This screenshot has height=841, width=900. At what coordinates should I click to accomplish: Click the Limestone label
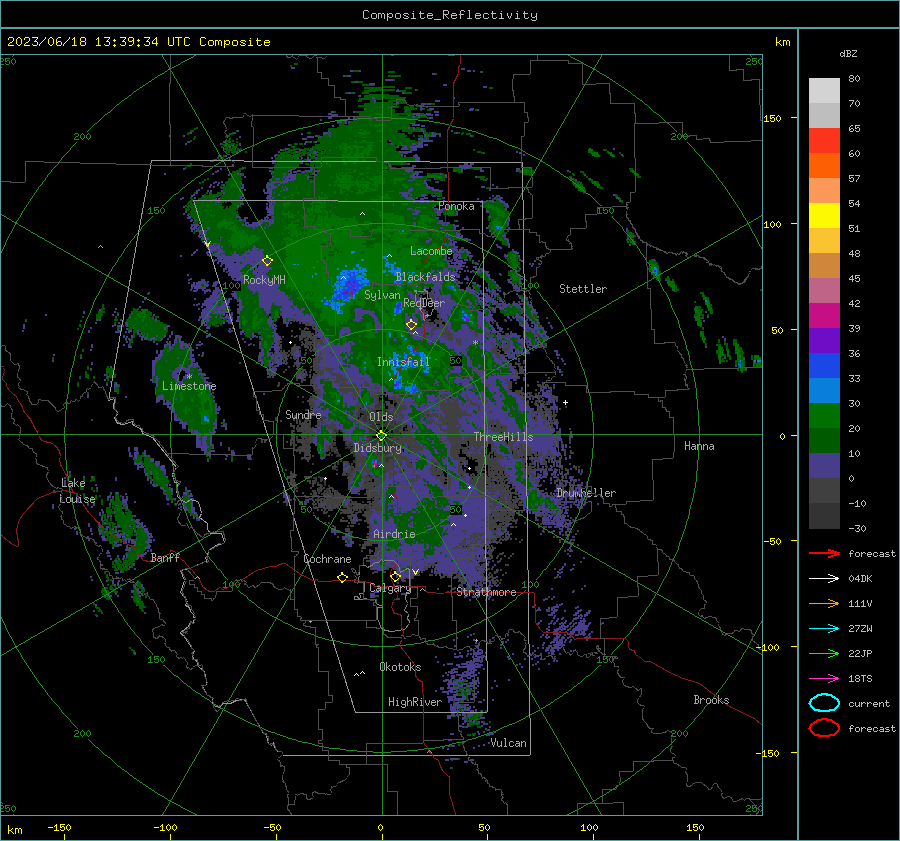(189, 386)
